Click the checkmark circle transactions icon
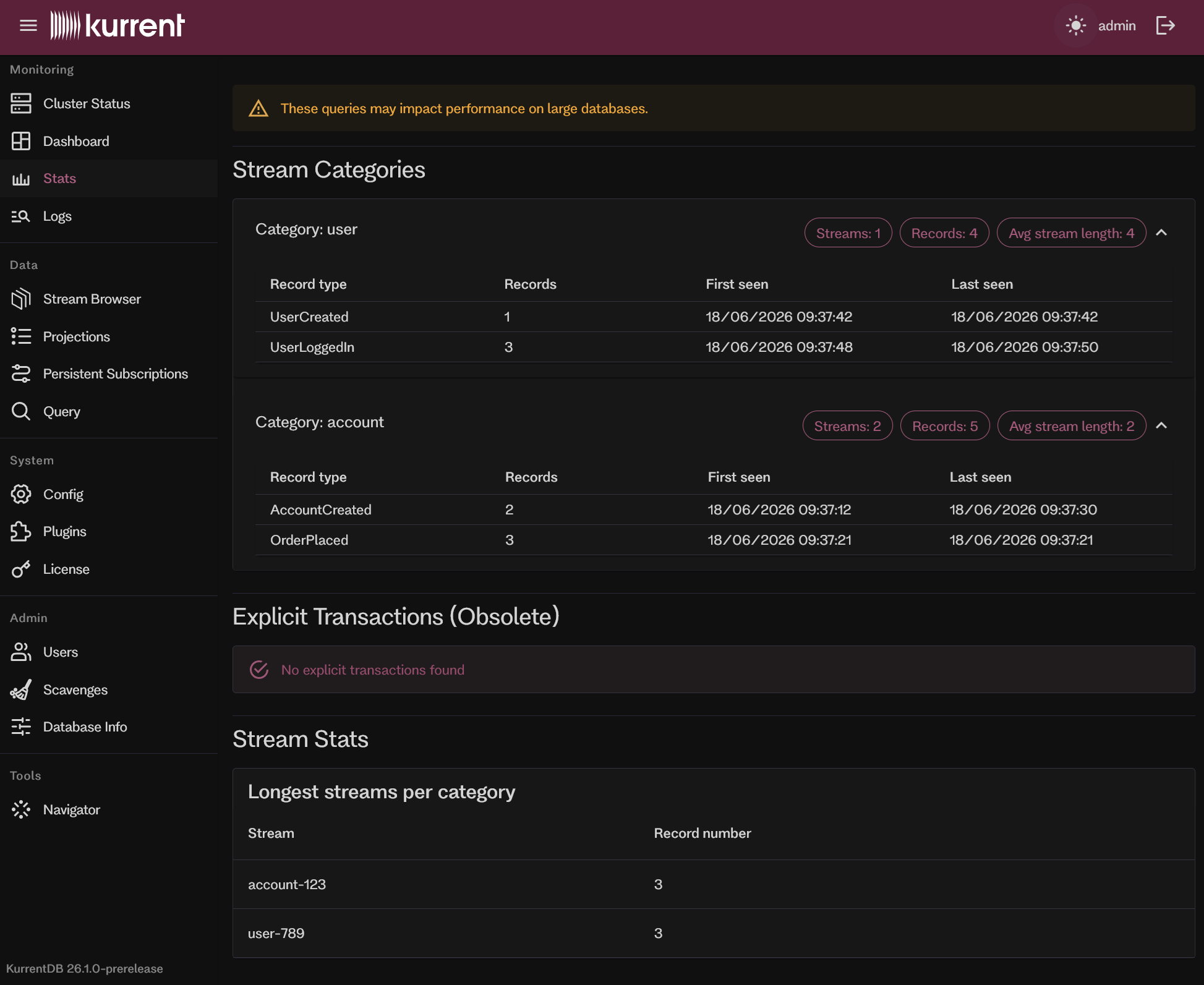 [x=259, y=670]
